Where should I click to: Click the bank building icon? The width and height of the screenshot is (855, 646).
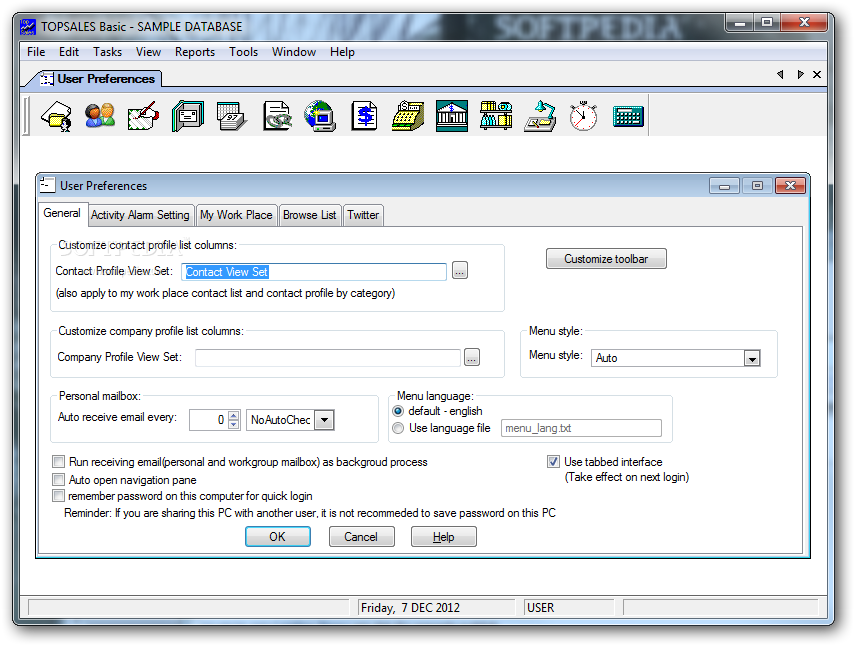tap(452, 116)
